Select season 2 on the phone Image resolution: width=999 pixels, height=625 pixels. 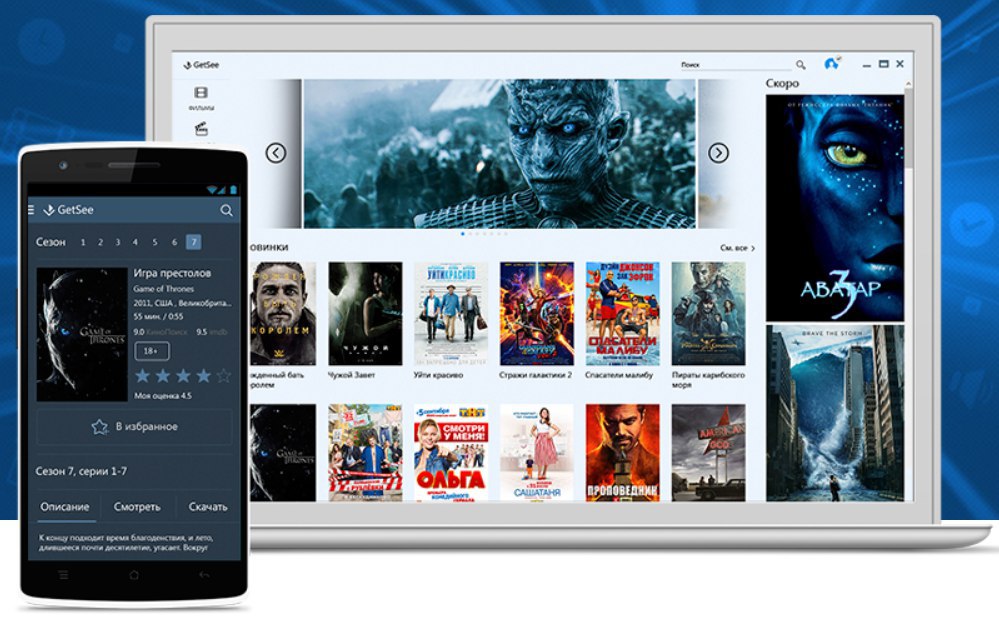tap(100, 242)
